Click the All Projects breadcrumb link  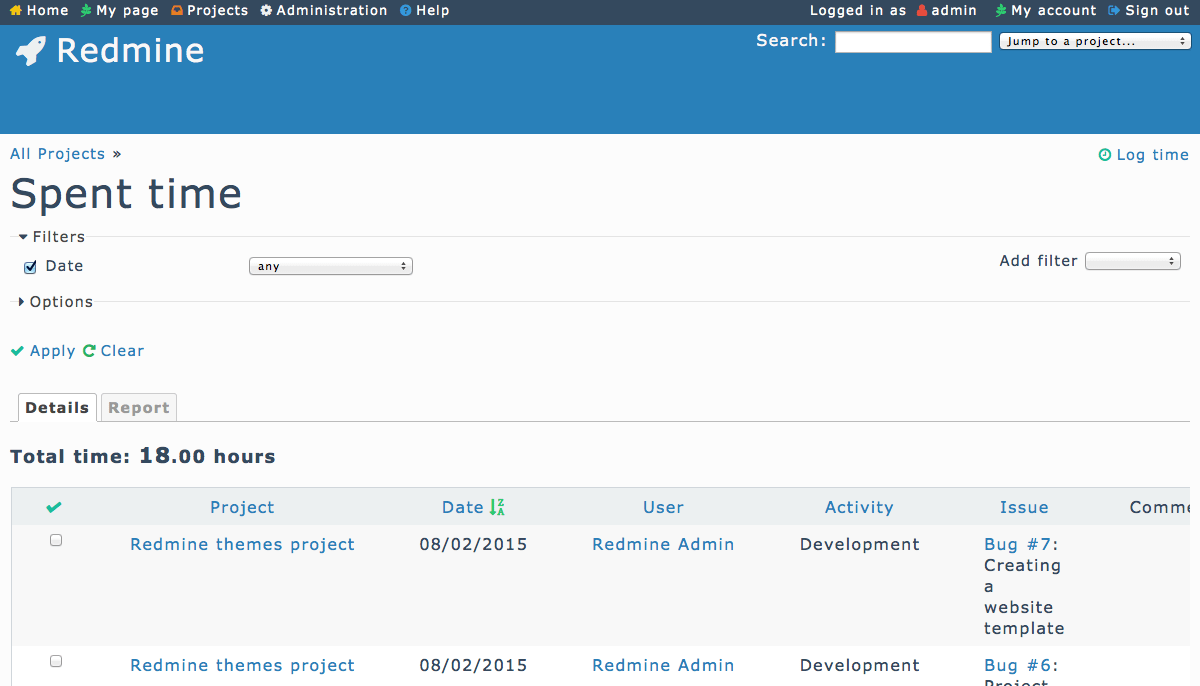[58, 154]
